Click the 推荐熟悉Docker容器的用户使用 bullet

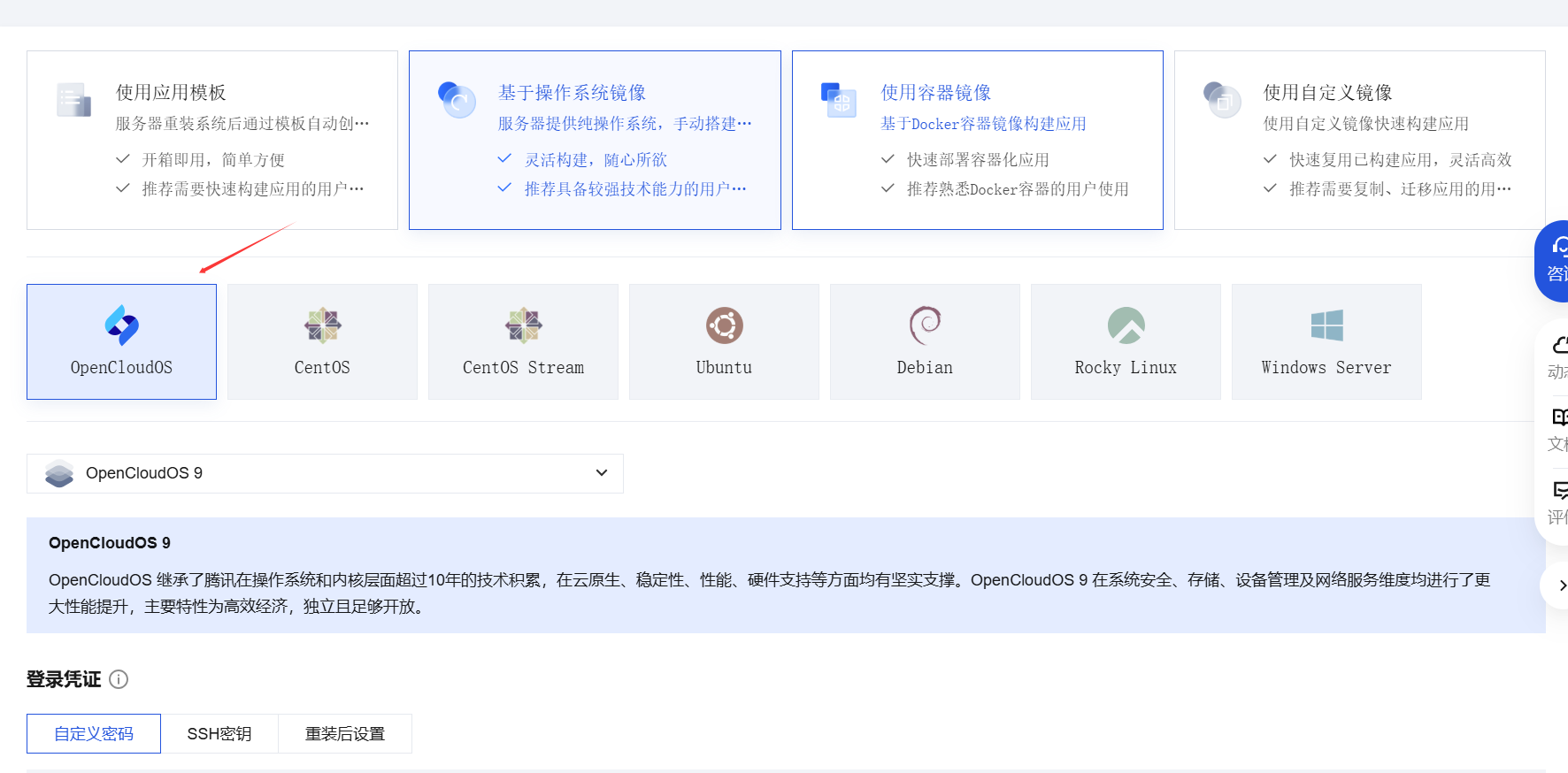[x=1018, y=189]
